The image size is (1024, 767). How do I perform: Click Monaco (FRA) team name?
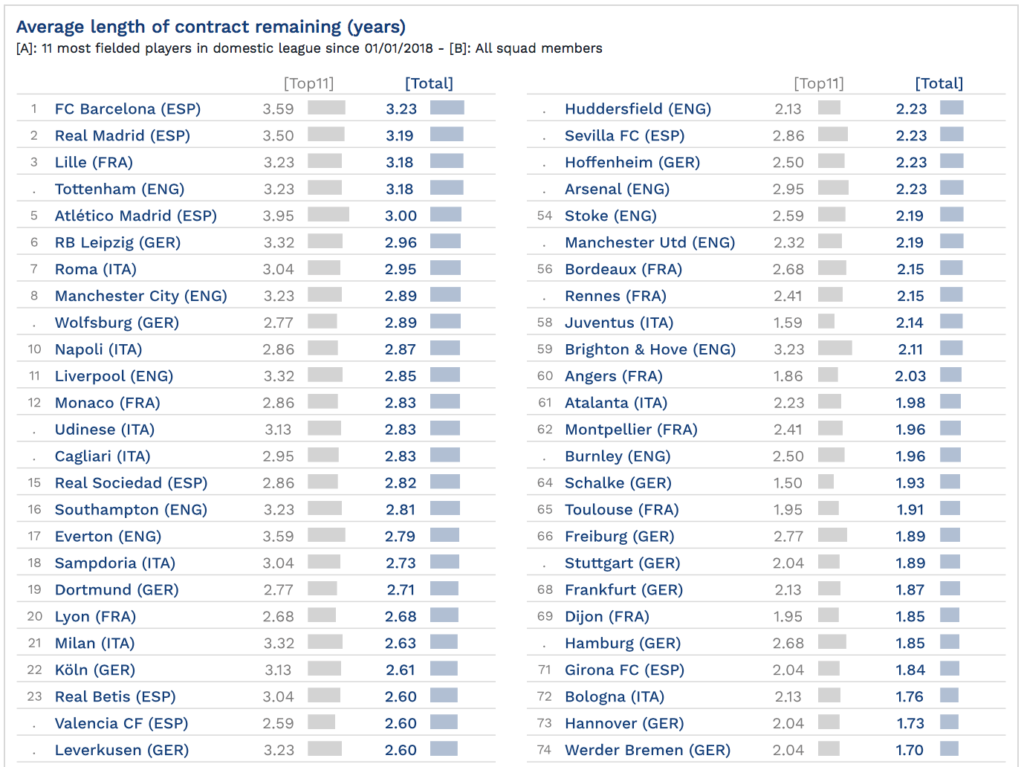(107, 403)
